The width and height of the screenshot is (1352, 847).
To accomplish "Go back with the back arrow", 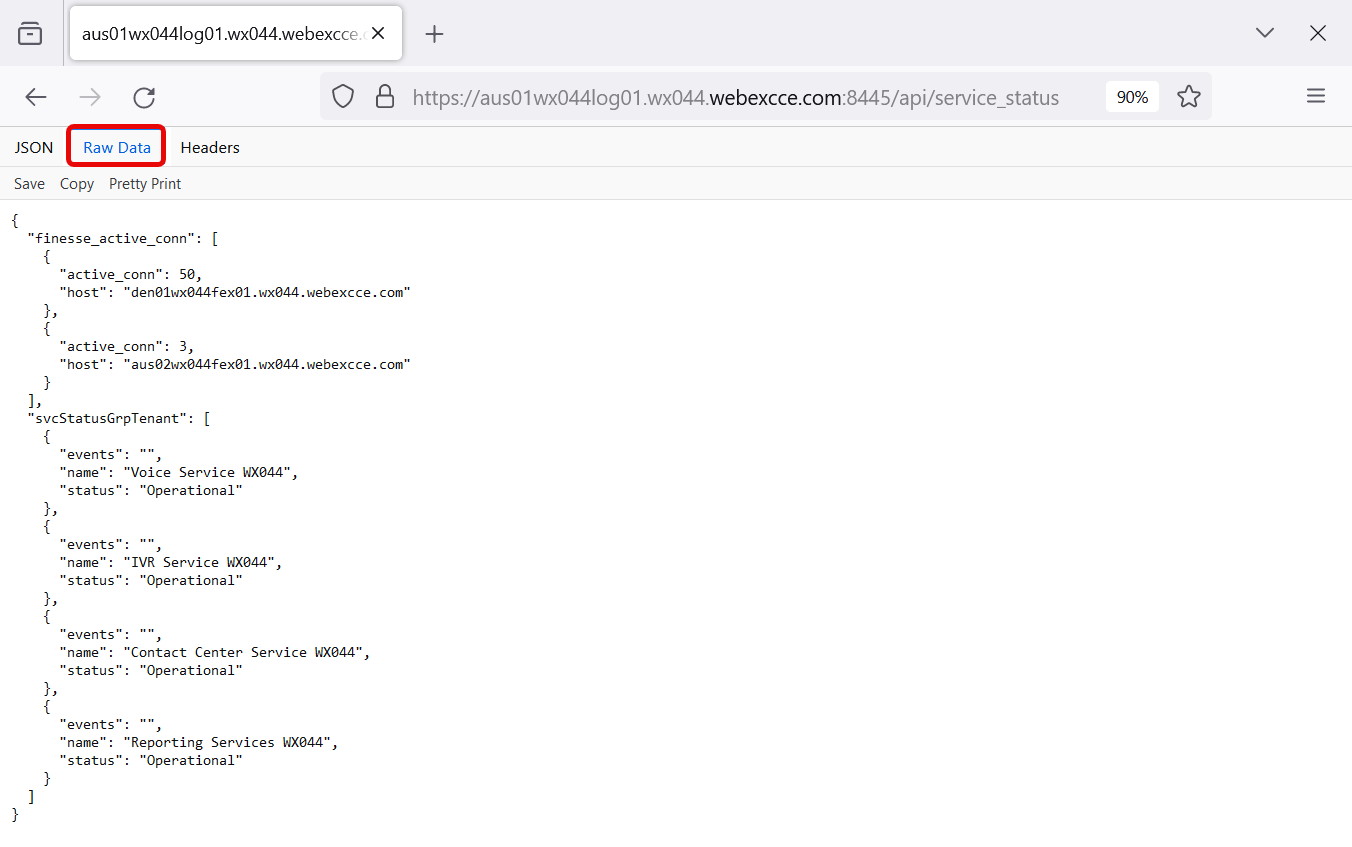I will [x=36, y=97].
